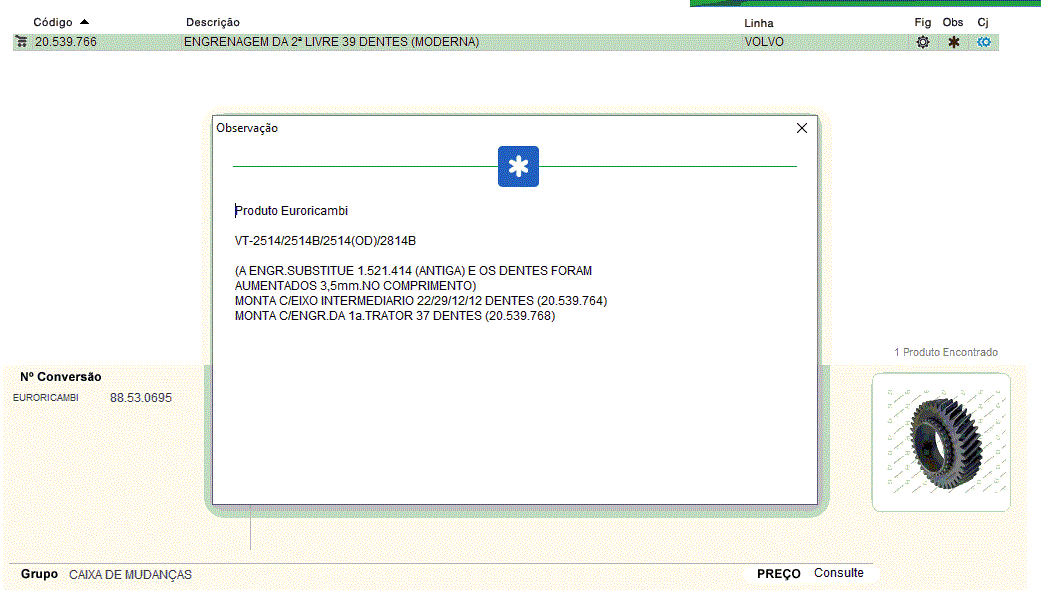Viewport: 1041px width, 606px height.
Task: Open the gear product thumbnail image
Action: pos(941,442)
